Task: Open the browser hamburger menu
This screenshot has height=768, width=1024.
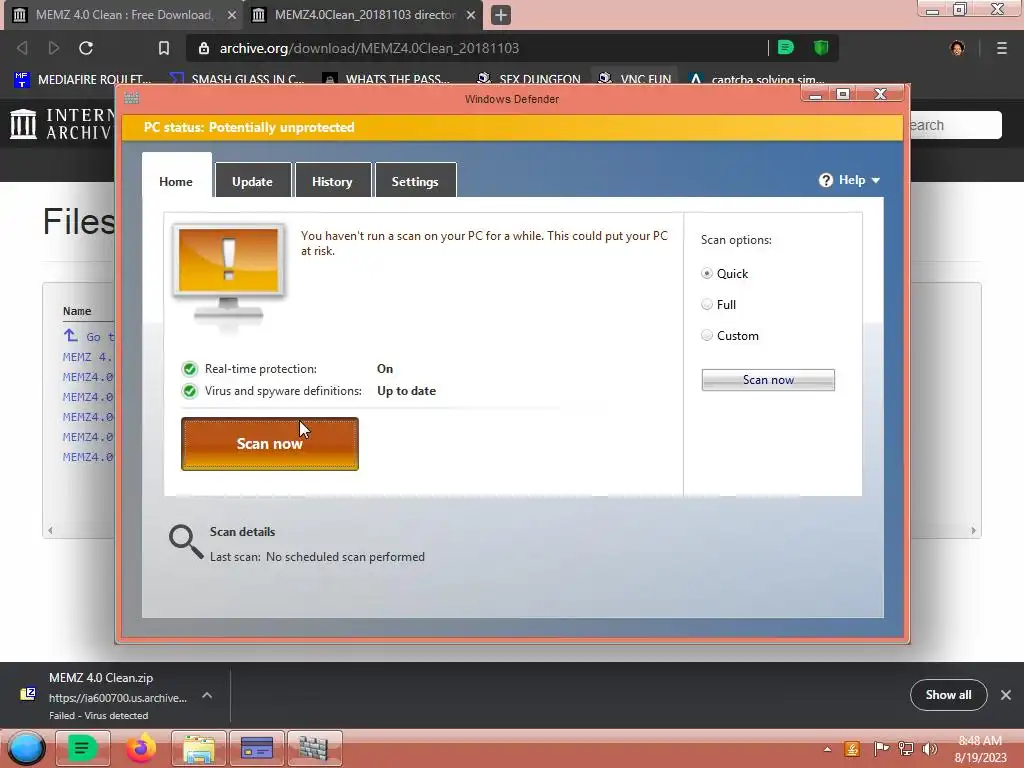Action: [x=1001, y=48]
